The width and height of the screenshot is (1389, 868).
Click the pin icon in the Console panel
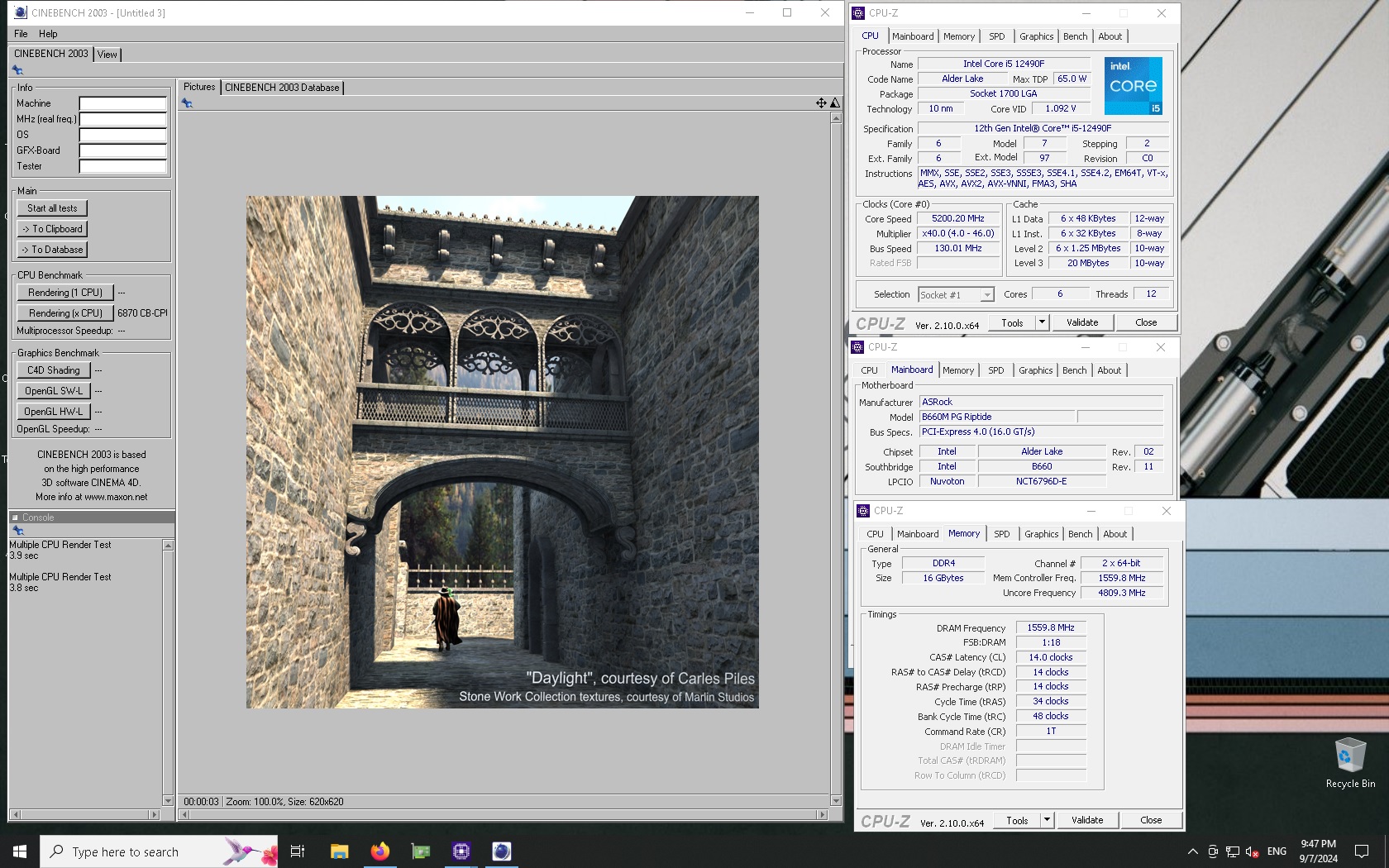[x=18, y=531]
